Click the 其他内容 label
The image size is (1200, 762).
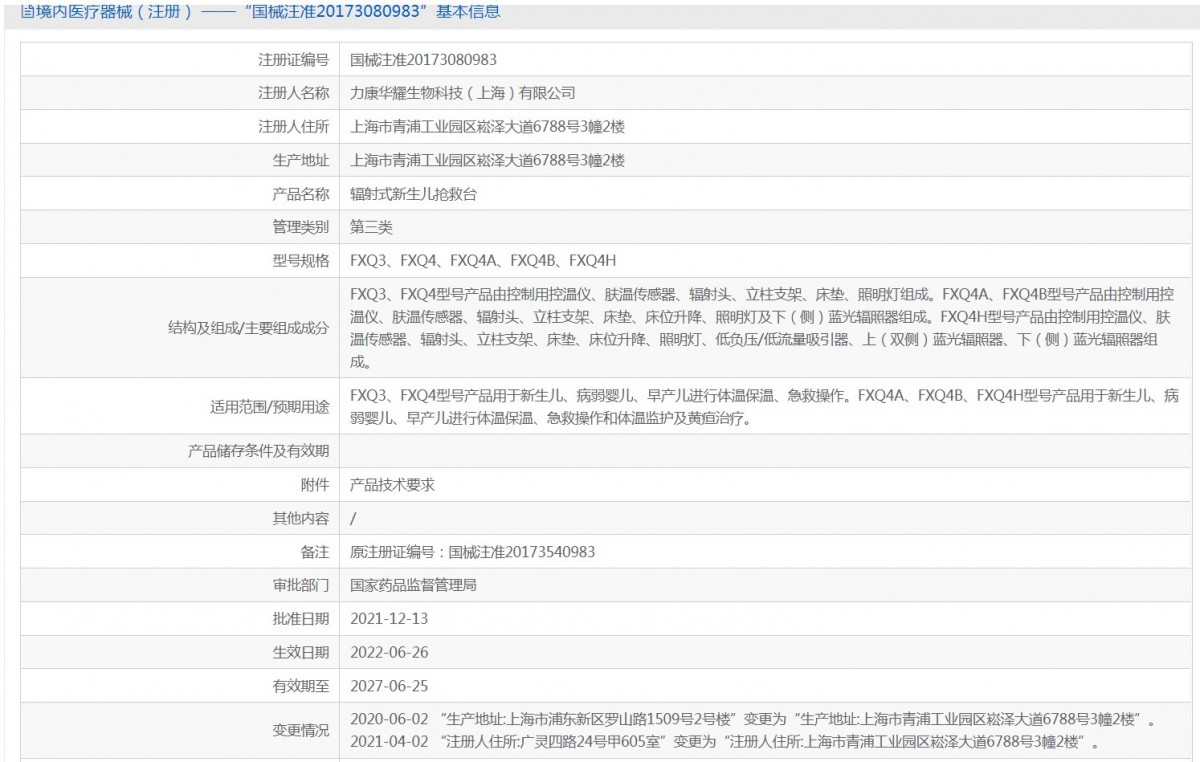(x=300, y=518)
